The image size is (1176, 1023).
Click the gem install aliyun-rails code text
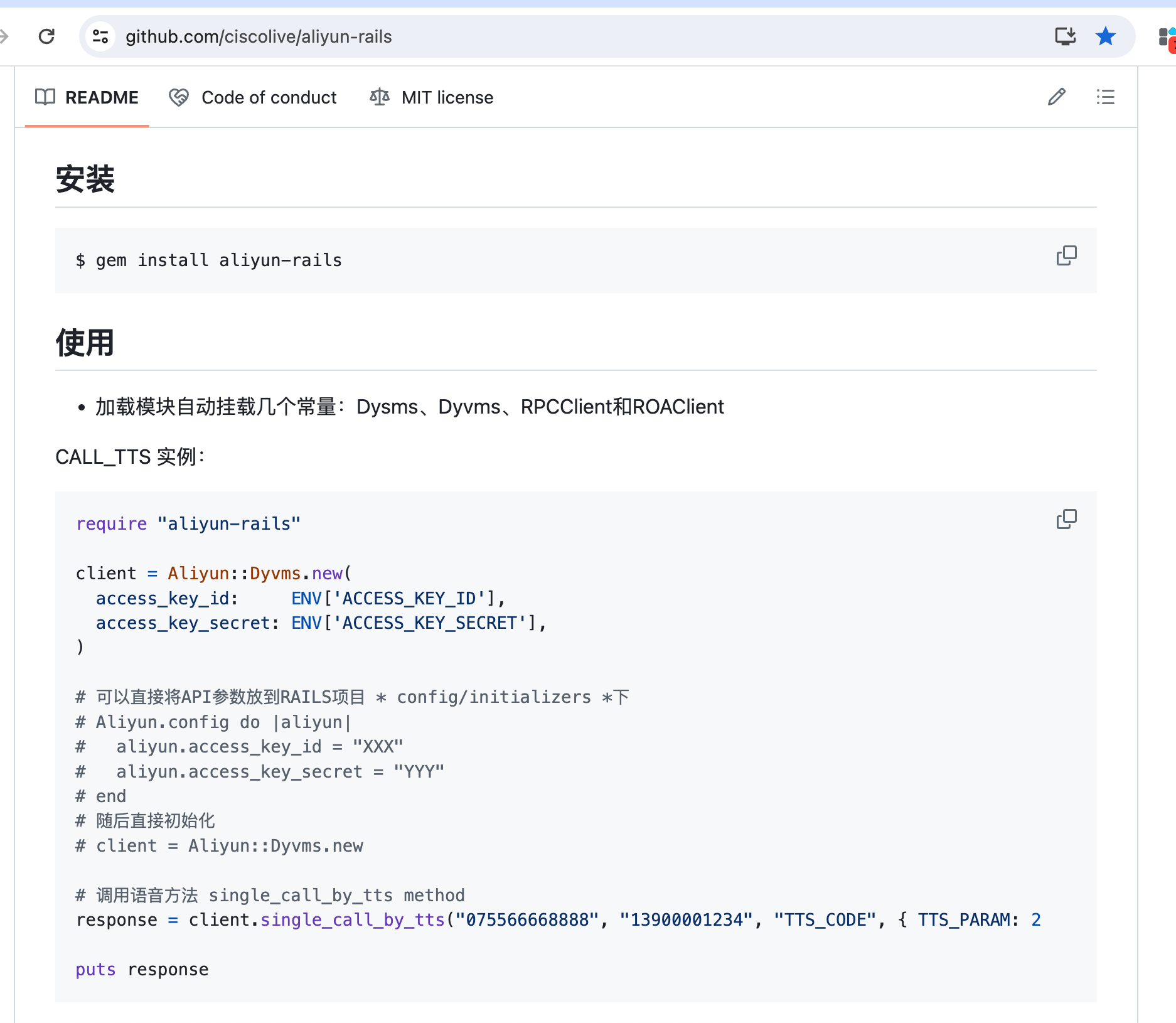tap(209, 260)
